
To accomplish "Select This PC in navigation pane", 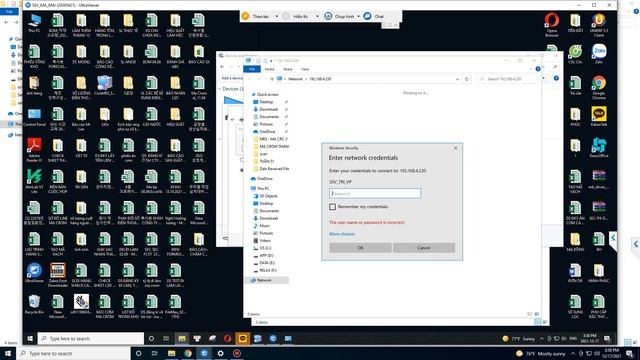I will click(x=263, y=189).
